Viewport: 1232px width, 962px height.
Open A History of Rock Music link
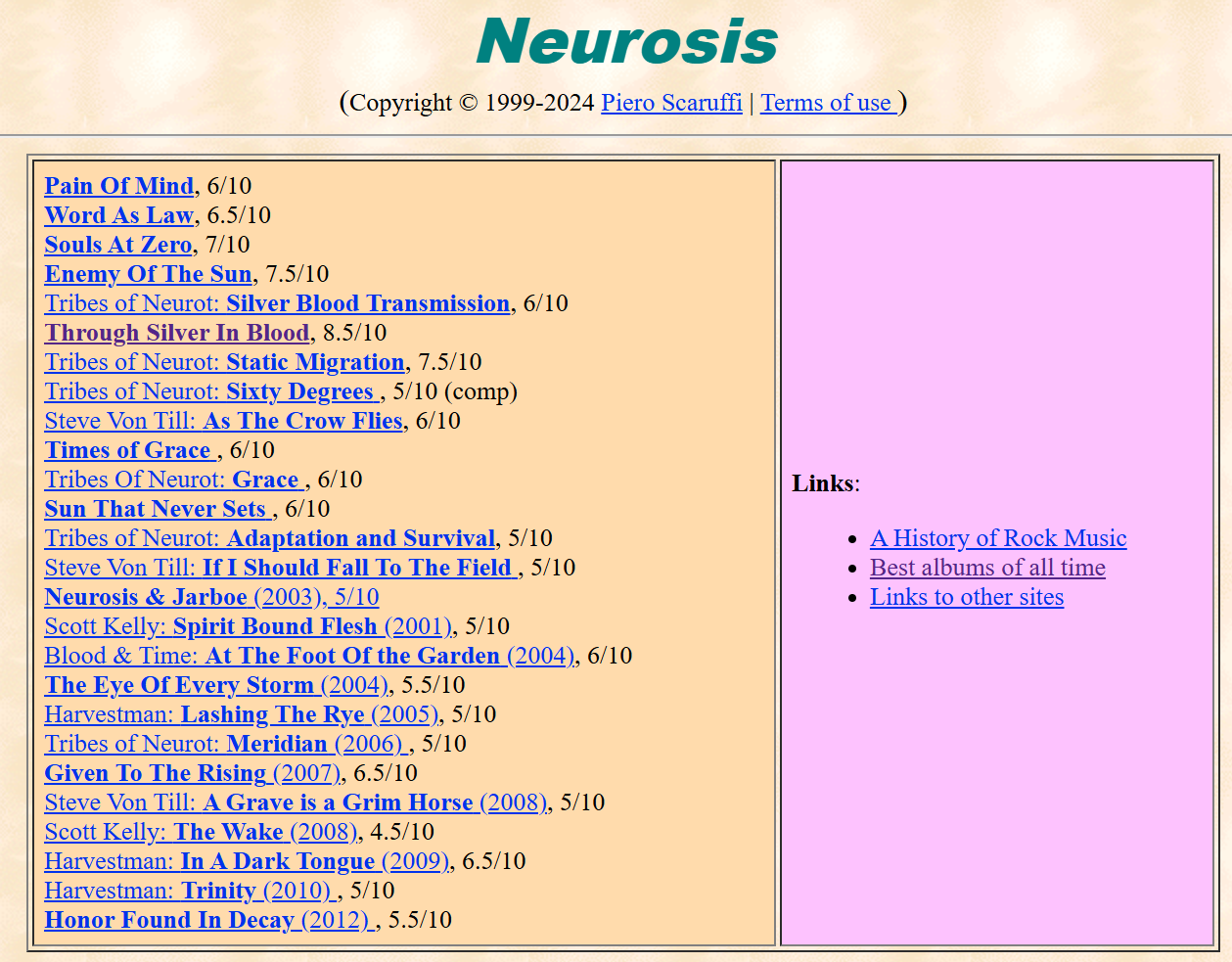998,538
